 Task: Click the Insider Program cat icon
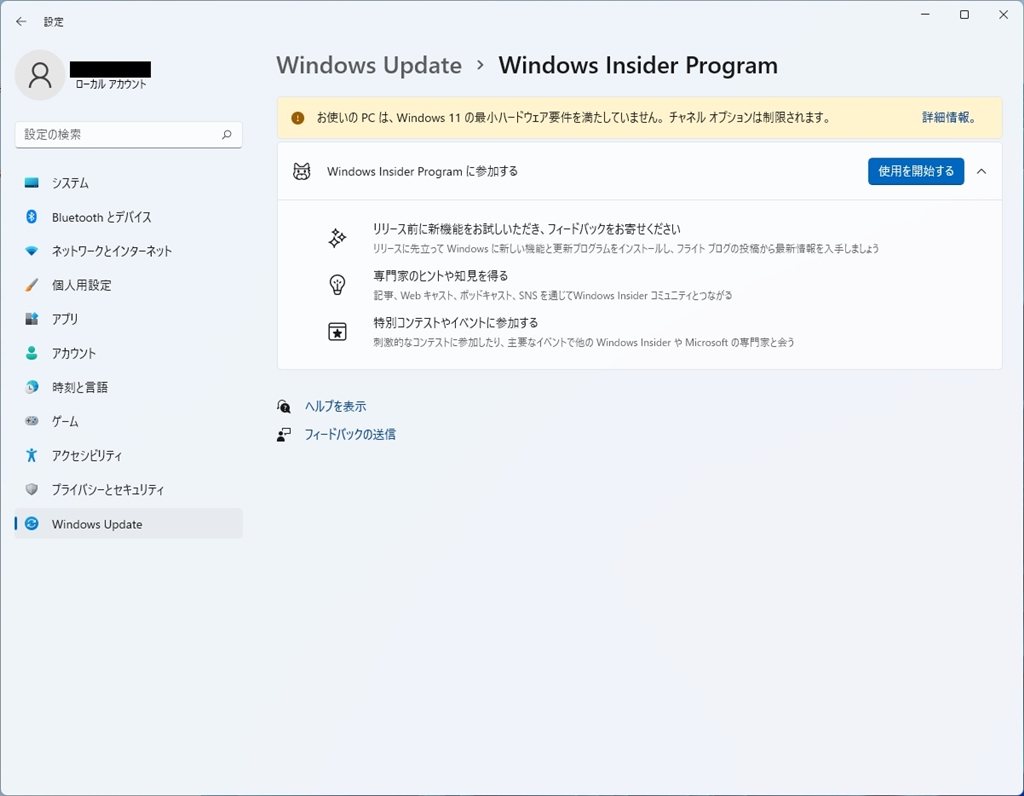point(302,171)
